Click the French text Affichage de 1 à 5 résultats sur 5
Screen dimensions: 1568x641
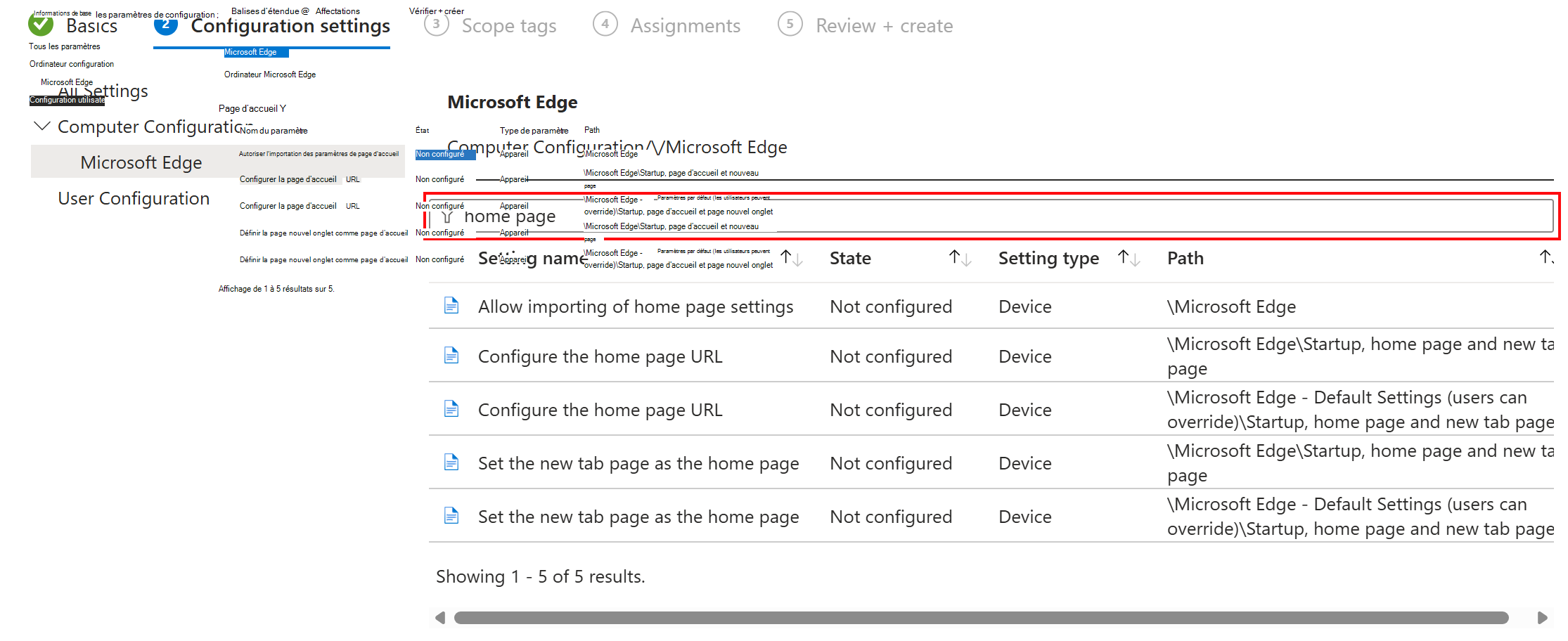[276, 289]
